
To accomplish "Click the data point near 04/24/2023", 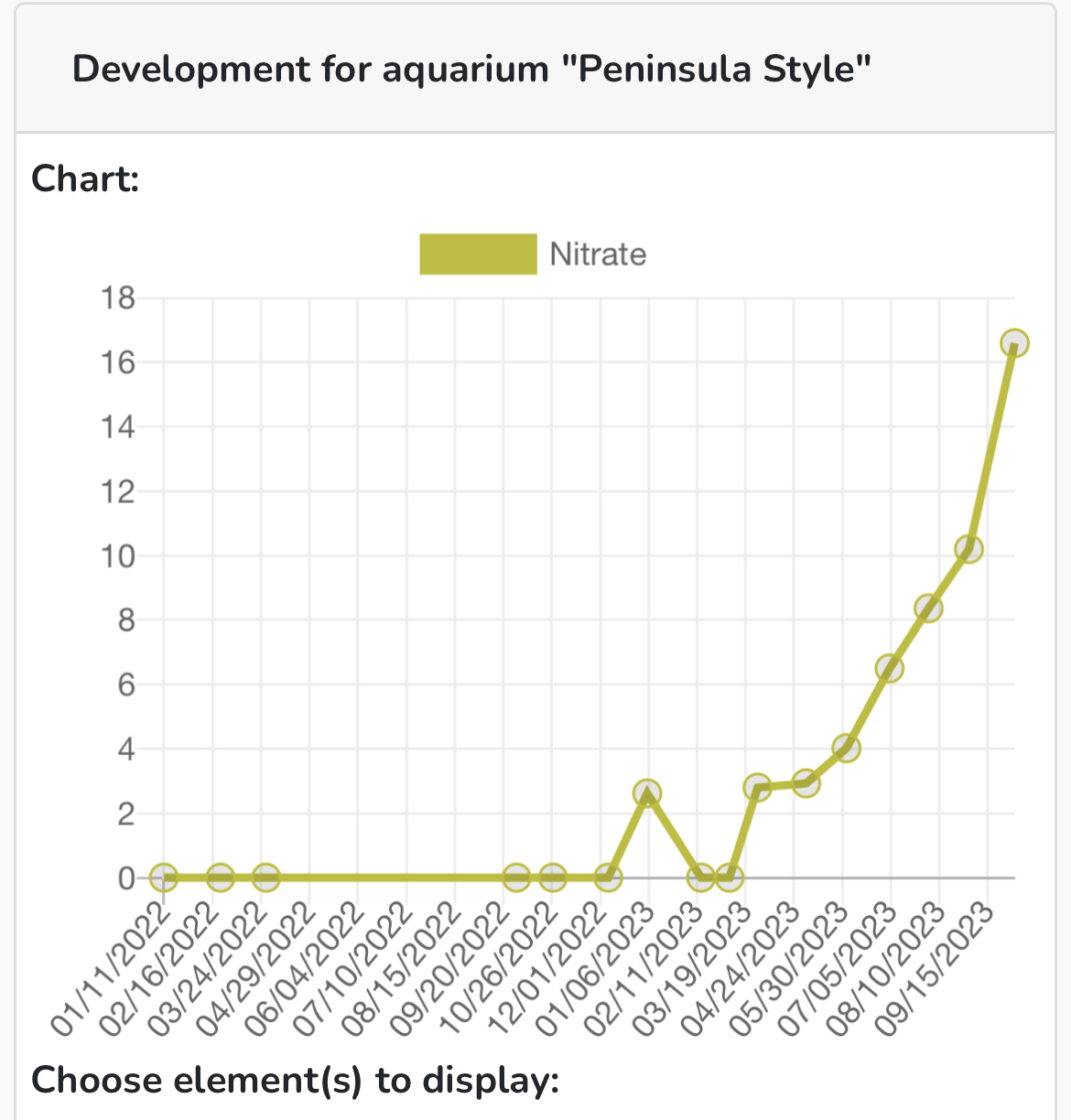I will coord(806,782).
